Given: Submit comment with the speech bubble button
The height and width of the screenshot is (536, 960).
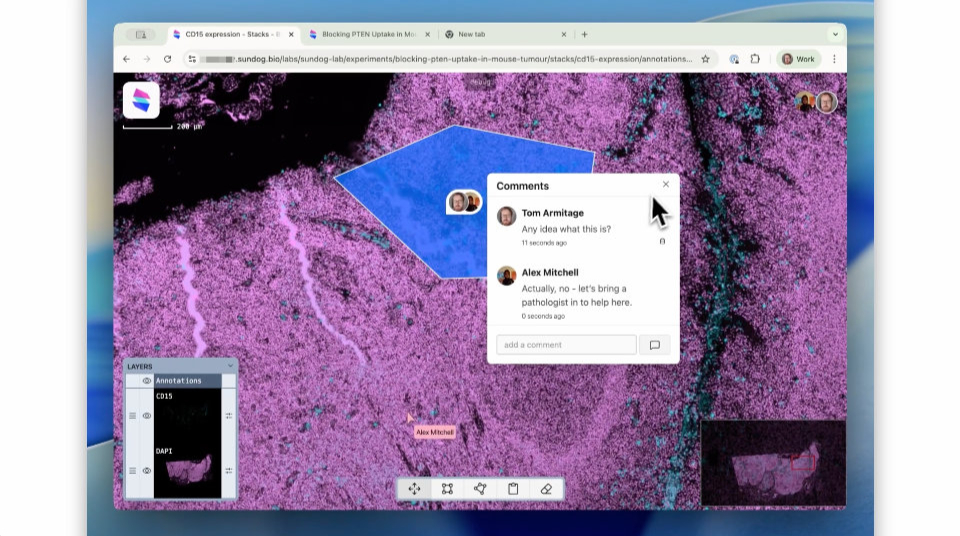Looking at the screenshot, I should coord(655,345).
